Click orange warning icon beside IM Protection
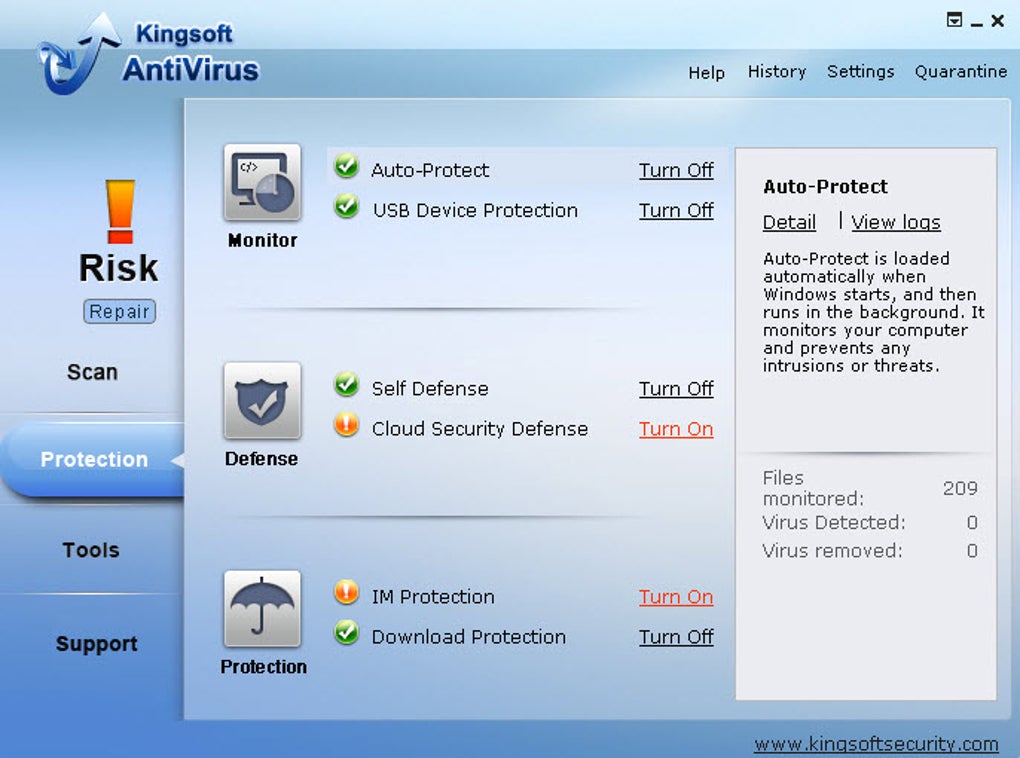The height and width of the screenshot is (758, 1020). (347, 594)
